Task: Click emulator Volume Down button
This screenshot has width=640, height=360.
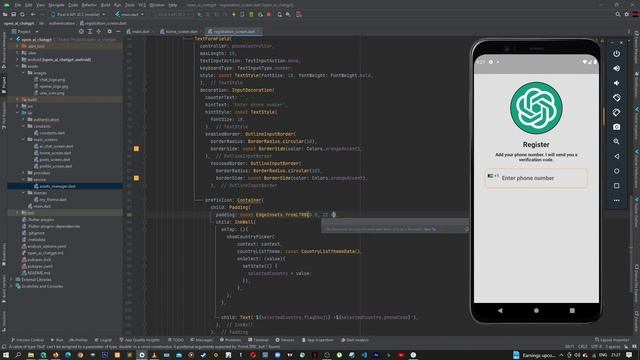Action: (x=616, y=83)
